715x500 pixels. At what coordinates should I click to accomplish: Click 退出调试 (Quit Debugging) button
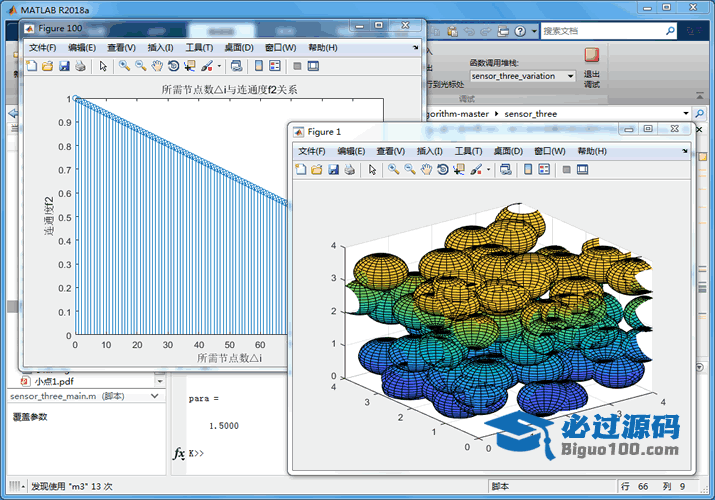(x=592, y=57)
